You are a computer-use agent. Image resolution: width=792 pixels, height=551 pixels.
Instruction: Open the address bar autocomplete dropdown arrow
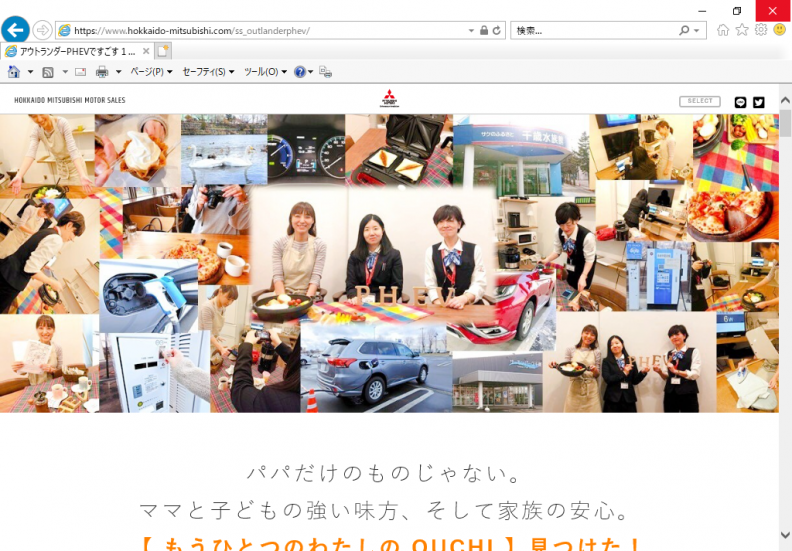coord(471,31)
